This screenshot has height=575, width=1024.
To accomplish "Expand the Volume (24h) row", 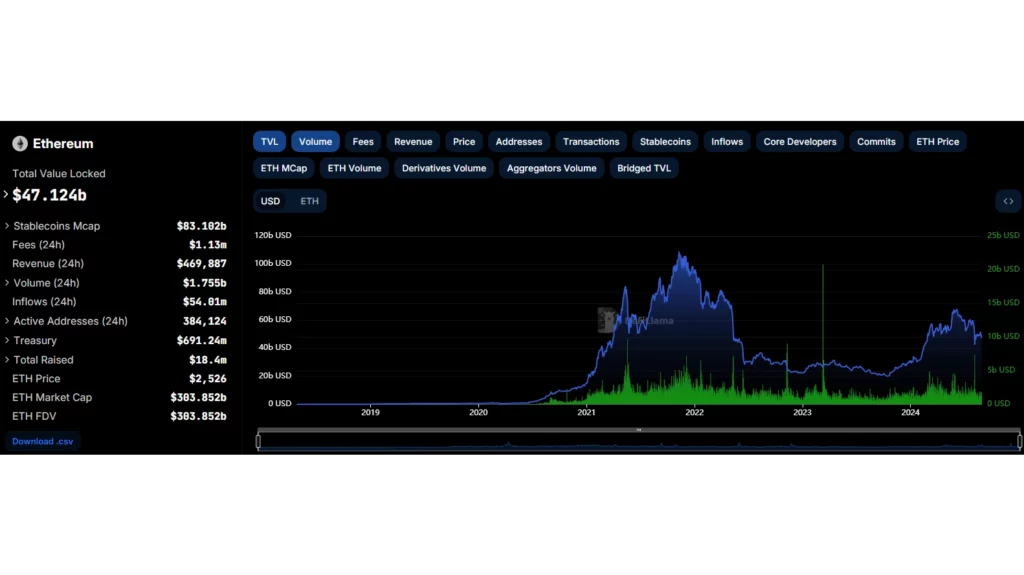I will 7,283.
